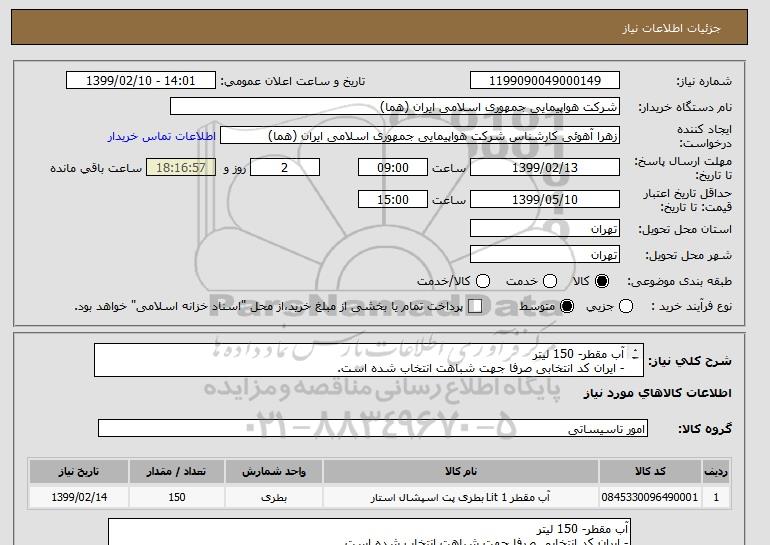Click the نام کالا column header
The width and height of the screenshot is (770, 545).
point(461,471)
